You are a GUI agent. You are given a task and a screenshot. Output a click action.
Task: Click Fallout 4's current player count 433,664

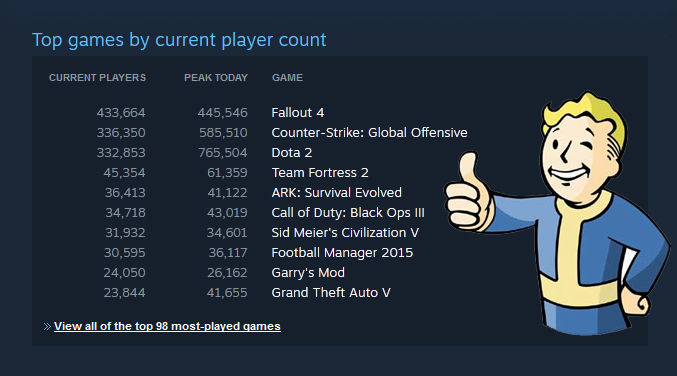(121, 113)
